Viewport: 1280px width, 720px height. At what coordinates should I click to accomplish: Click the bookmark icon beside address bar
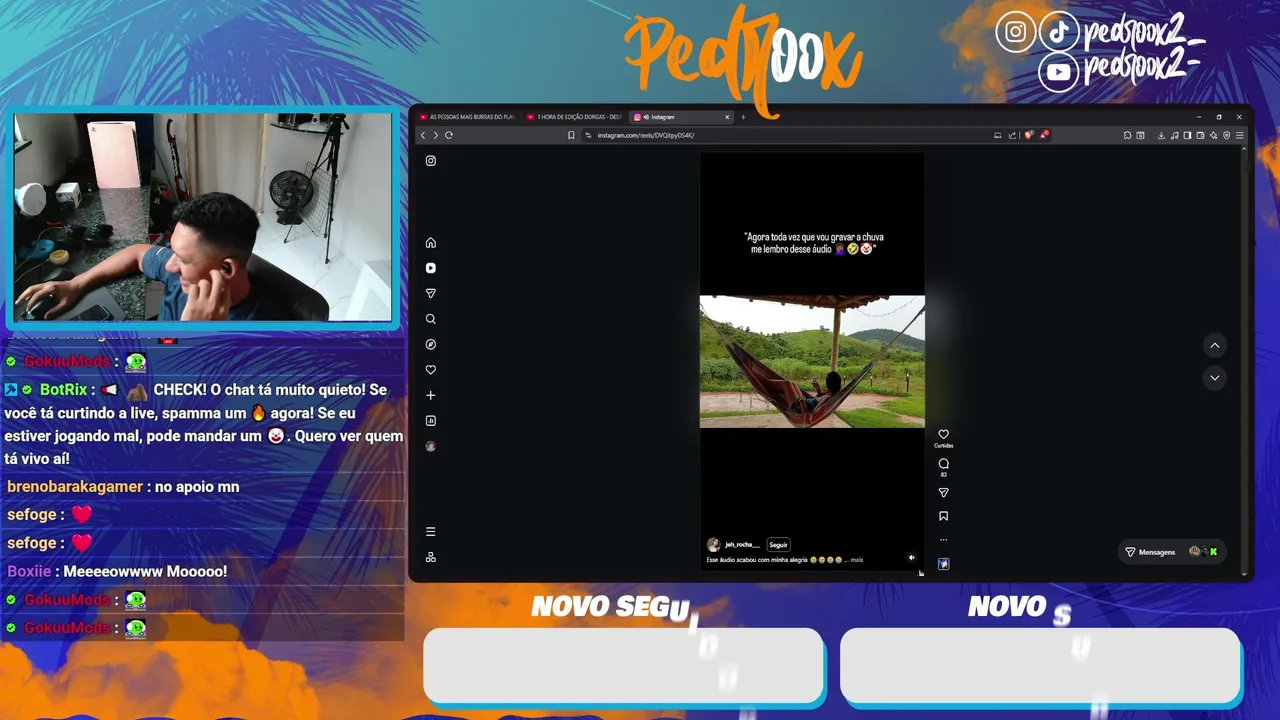click(571, 135)
